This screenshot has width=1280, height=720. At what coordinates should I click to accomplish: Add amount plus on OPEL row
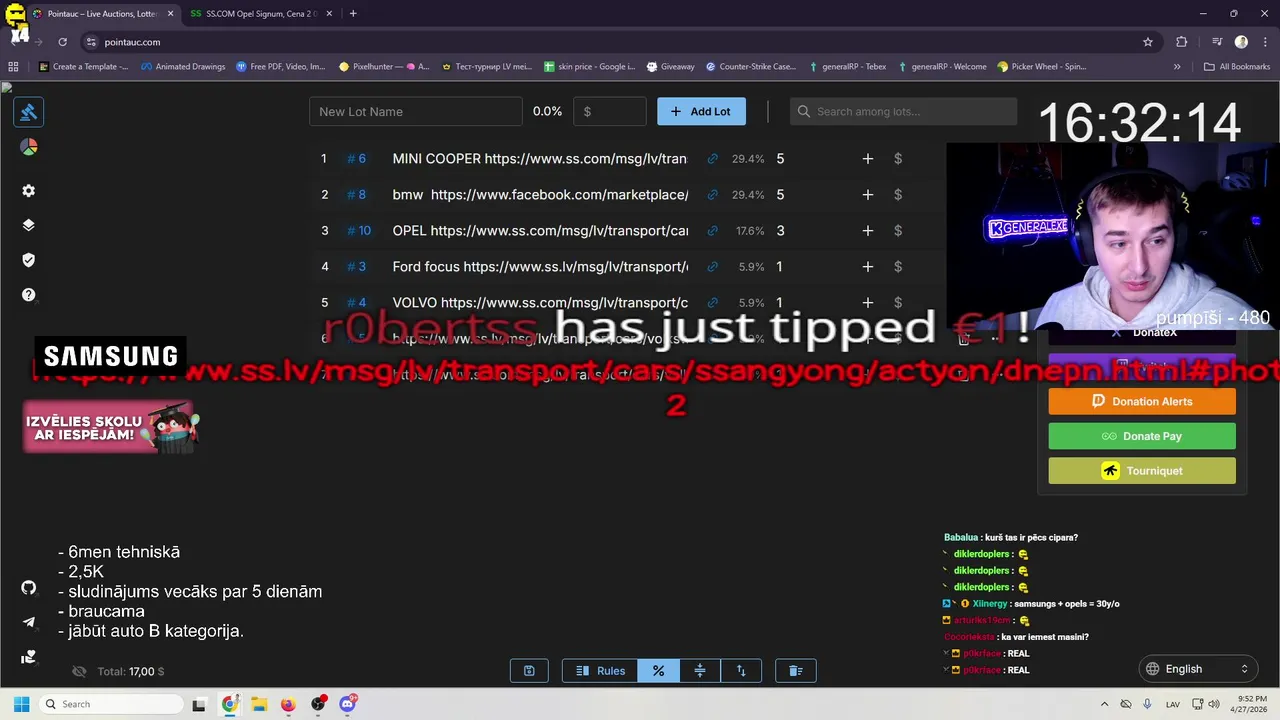pyautogui.click(x=867, y=231)
